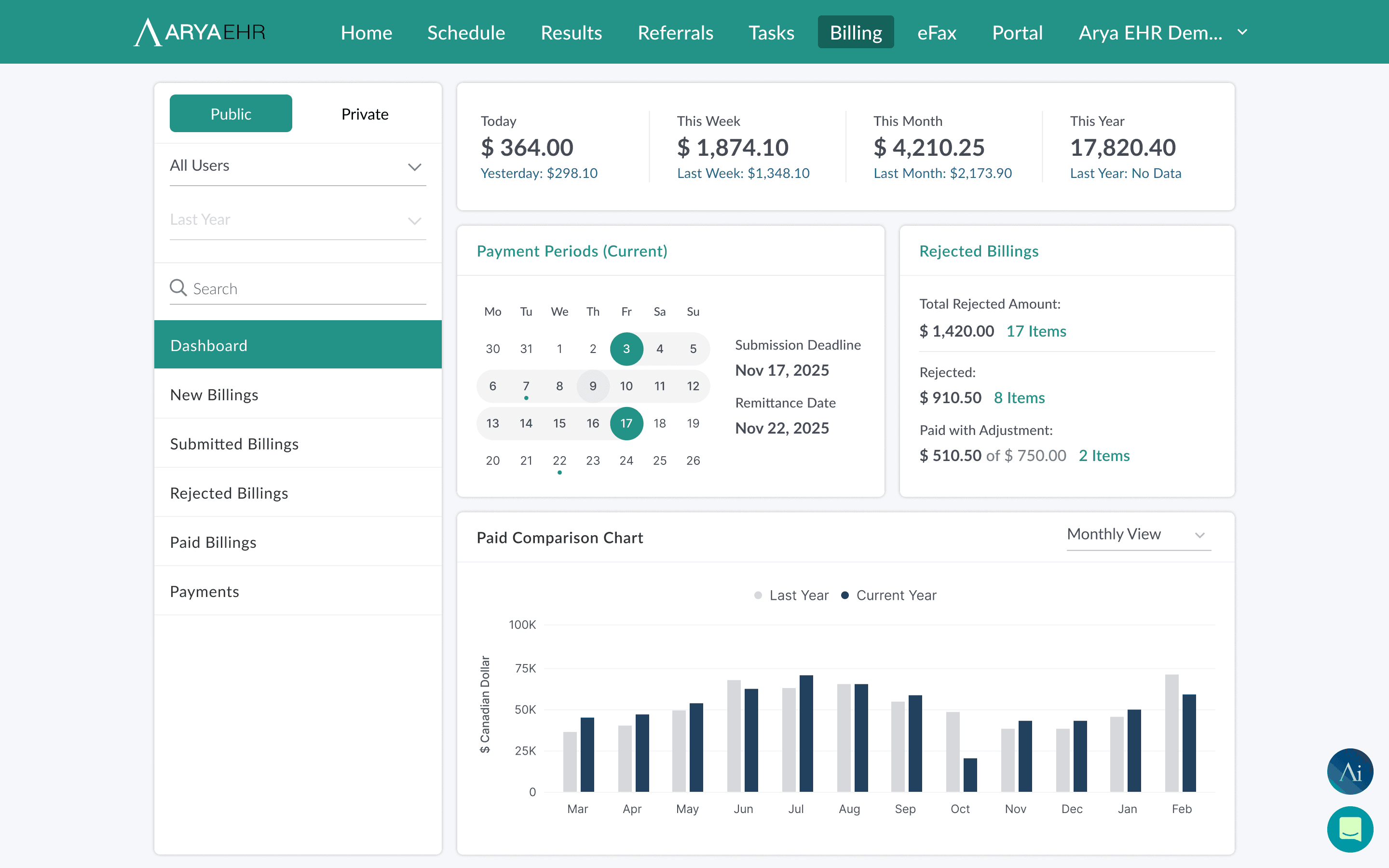Select calendar day 22
The image size is (1389, 868).
[x=559, y=461]
